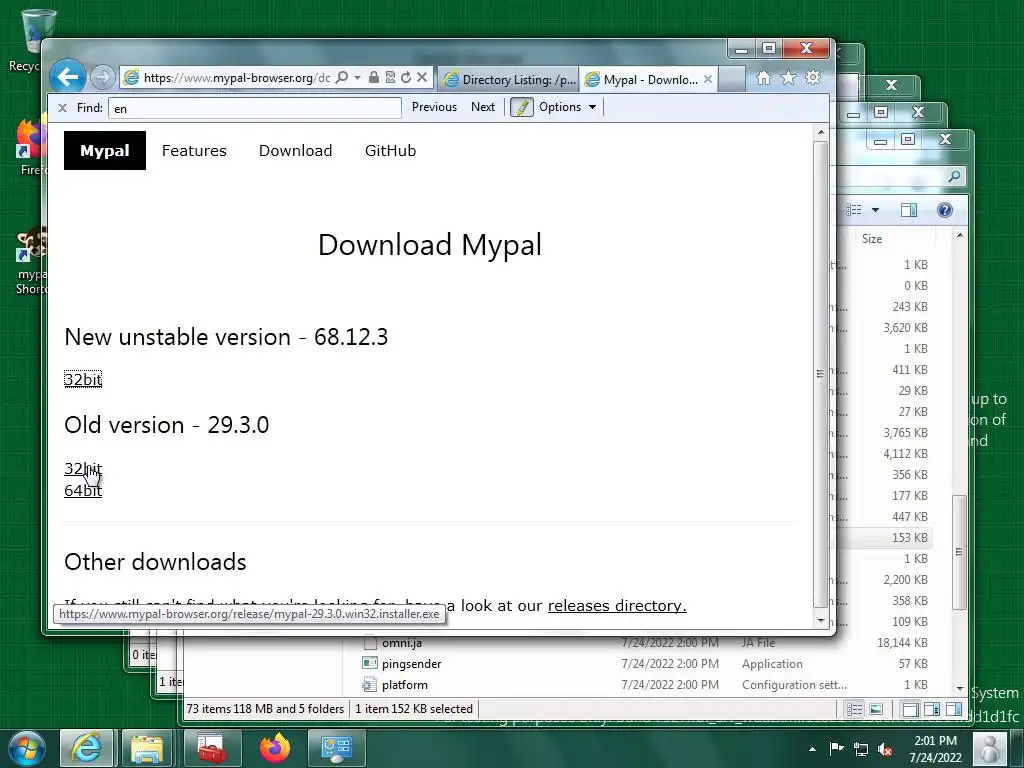Open the GitHub nav link

[390, 151]
